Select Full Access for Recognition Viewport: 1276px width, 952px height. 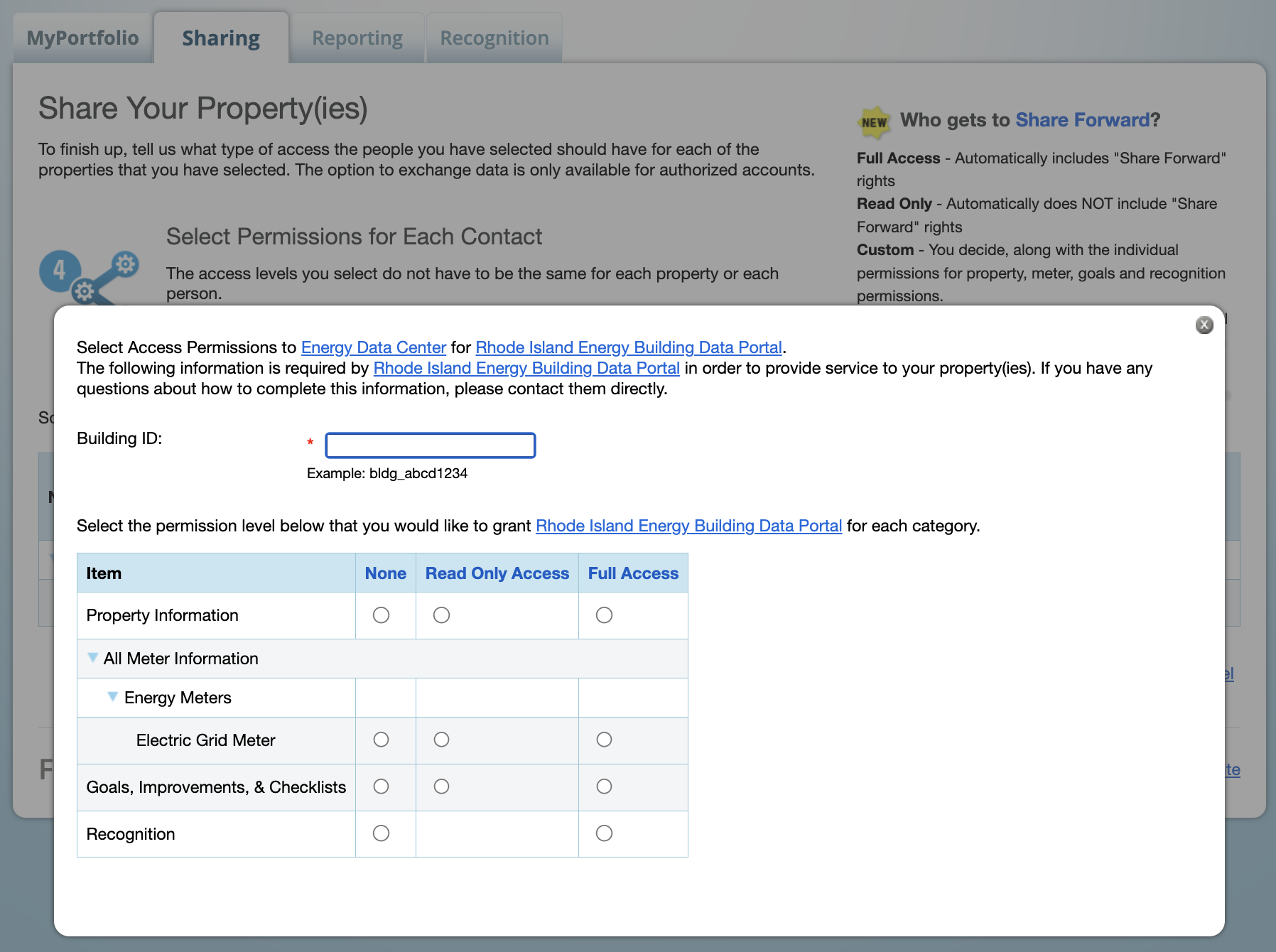[x=604, y=833]
